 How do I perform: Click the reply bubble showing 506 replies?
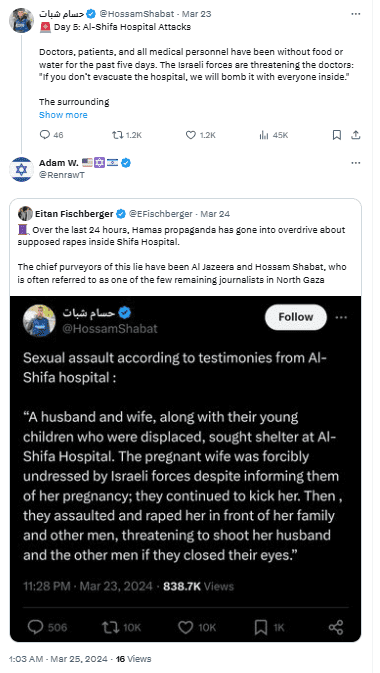tap(47, 627)
